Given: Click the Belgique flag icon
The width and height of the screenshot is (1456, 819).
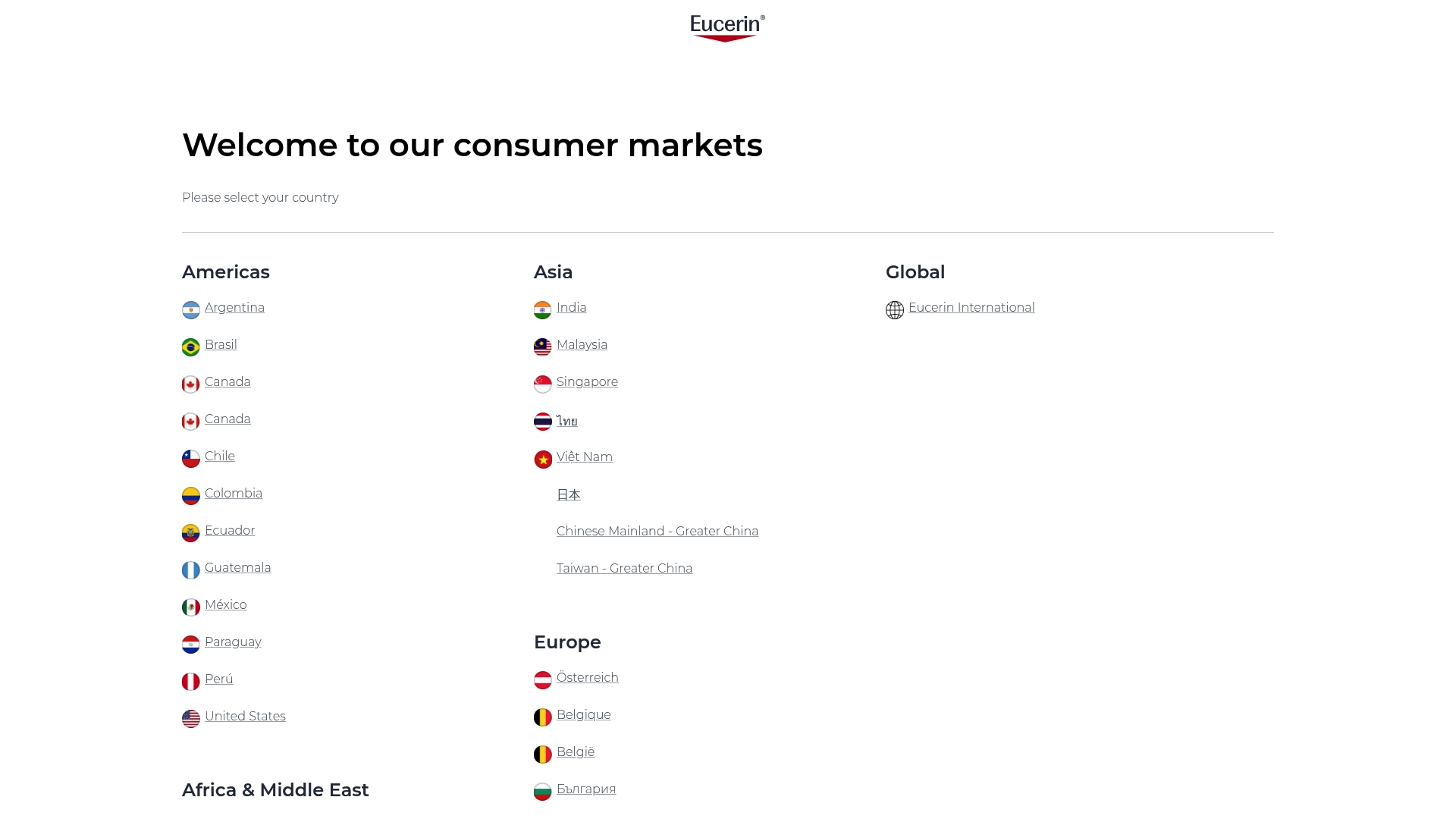Looking at the screenshot, I should tap(542, 717).
